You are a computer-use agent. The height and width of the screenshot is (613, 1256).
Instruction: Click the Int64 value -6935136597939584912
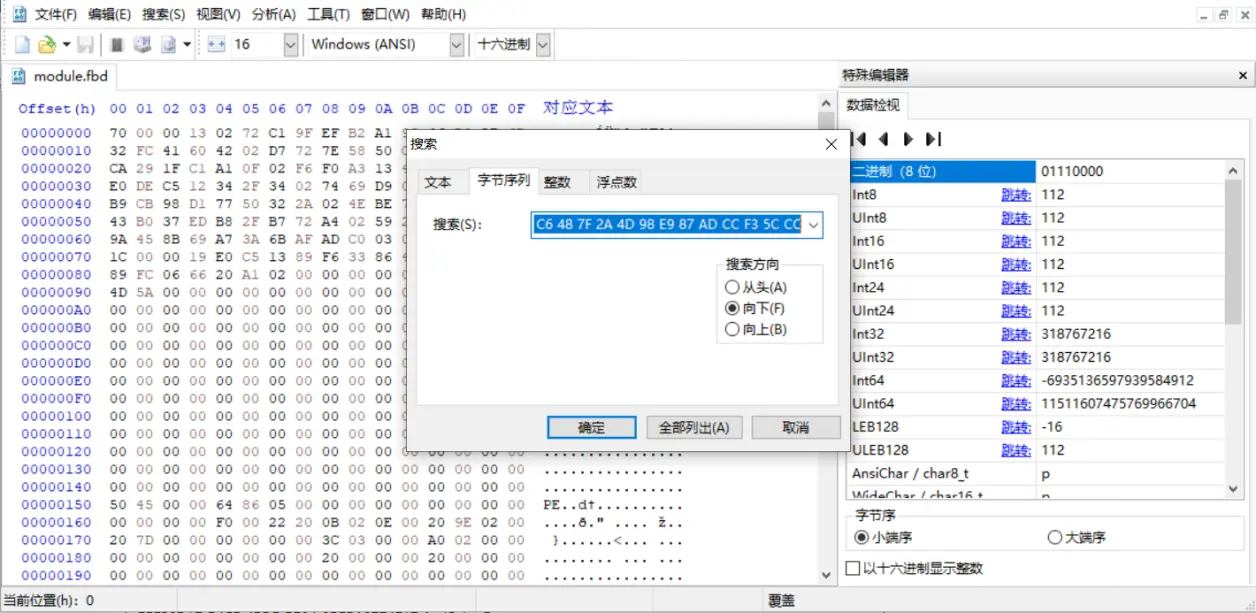1117,381
